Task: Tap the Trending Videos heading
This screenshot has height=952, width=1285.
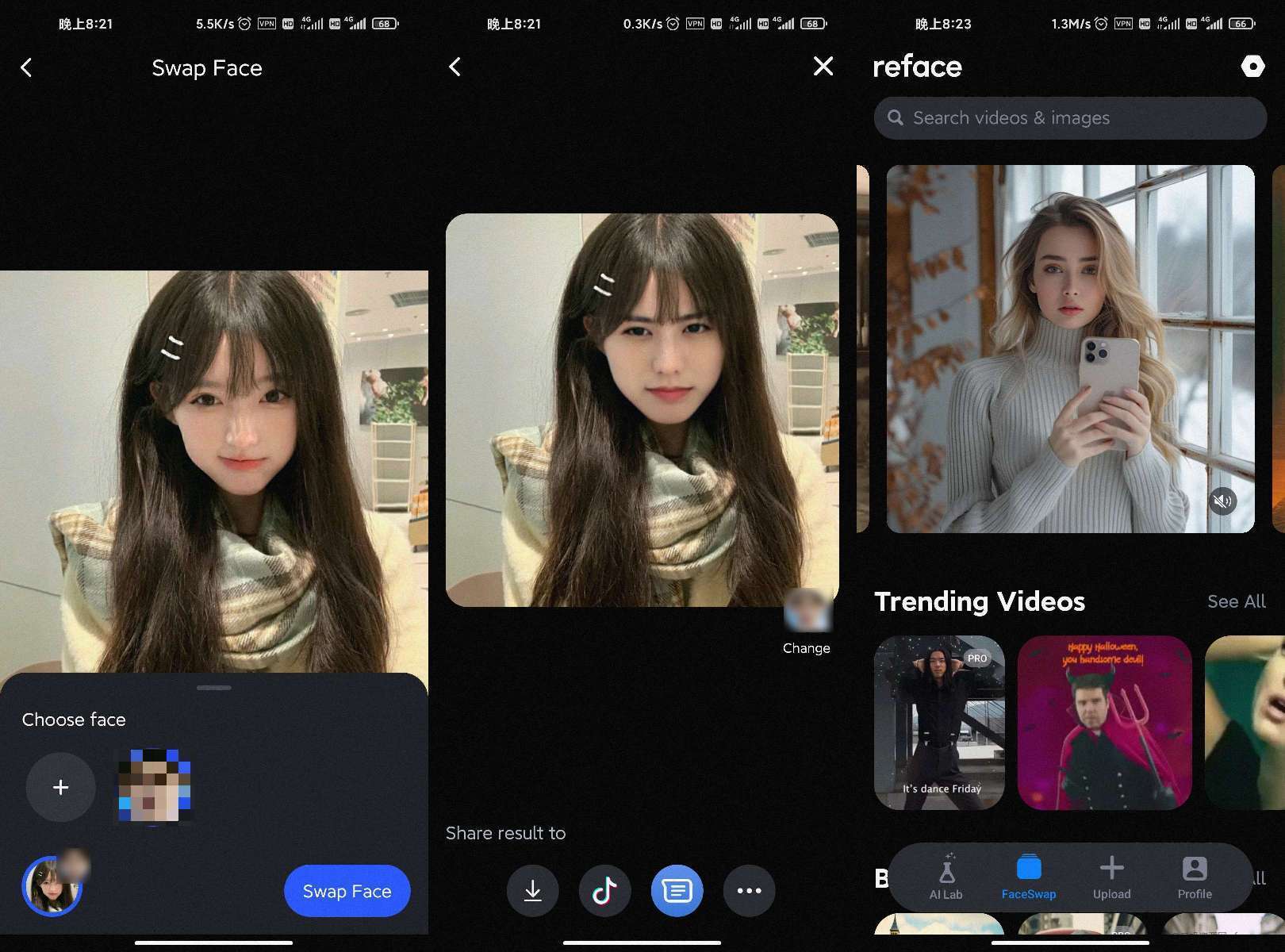Action: coord(980,601)
